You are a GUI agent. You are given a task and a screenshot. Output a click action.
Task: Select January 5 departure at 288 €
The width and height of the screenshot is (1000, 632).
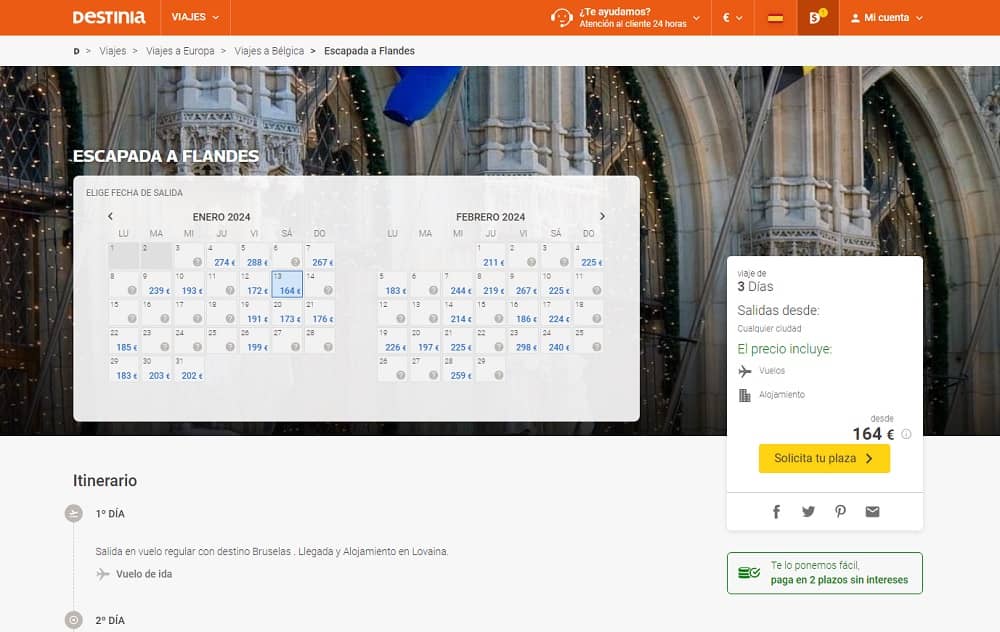(x=254, y=256)
